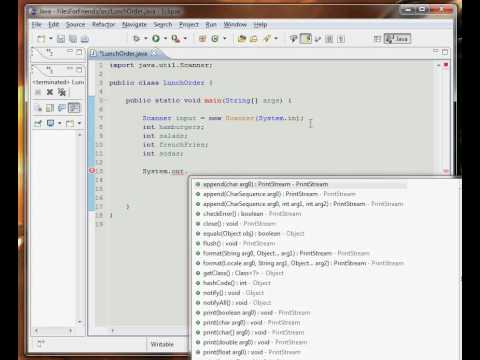
Task: Click the Debug bug icon in toolbar
Action: pos(136,39)
